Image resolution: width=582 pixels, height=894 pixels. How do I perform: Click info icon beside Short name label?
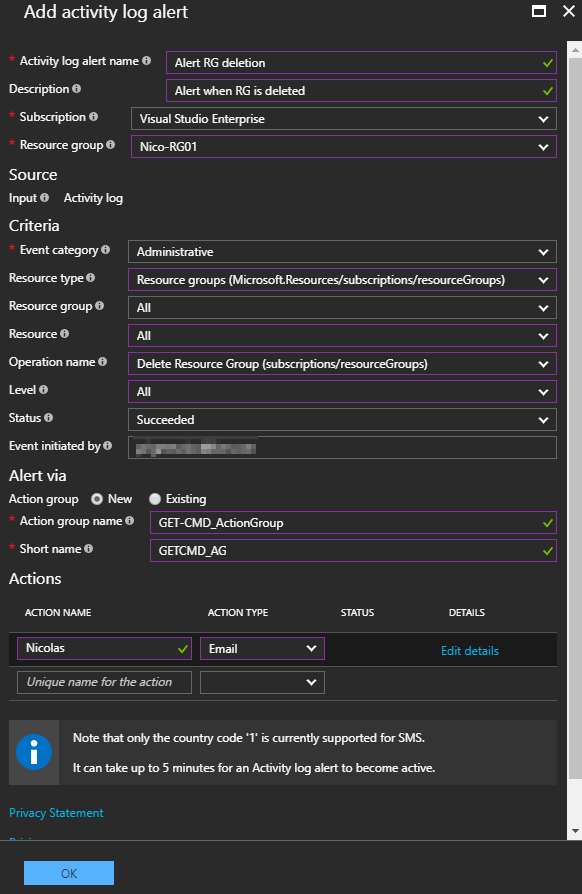point(88,548)
